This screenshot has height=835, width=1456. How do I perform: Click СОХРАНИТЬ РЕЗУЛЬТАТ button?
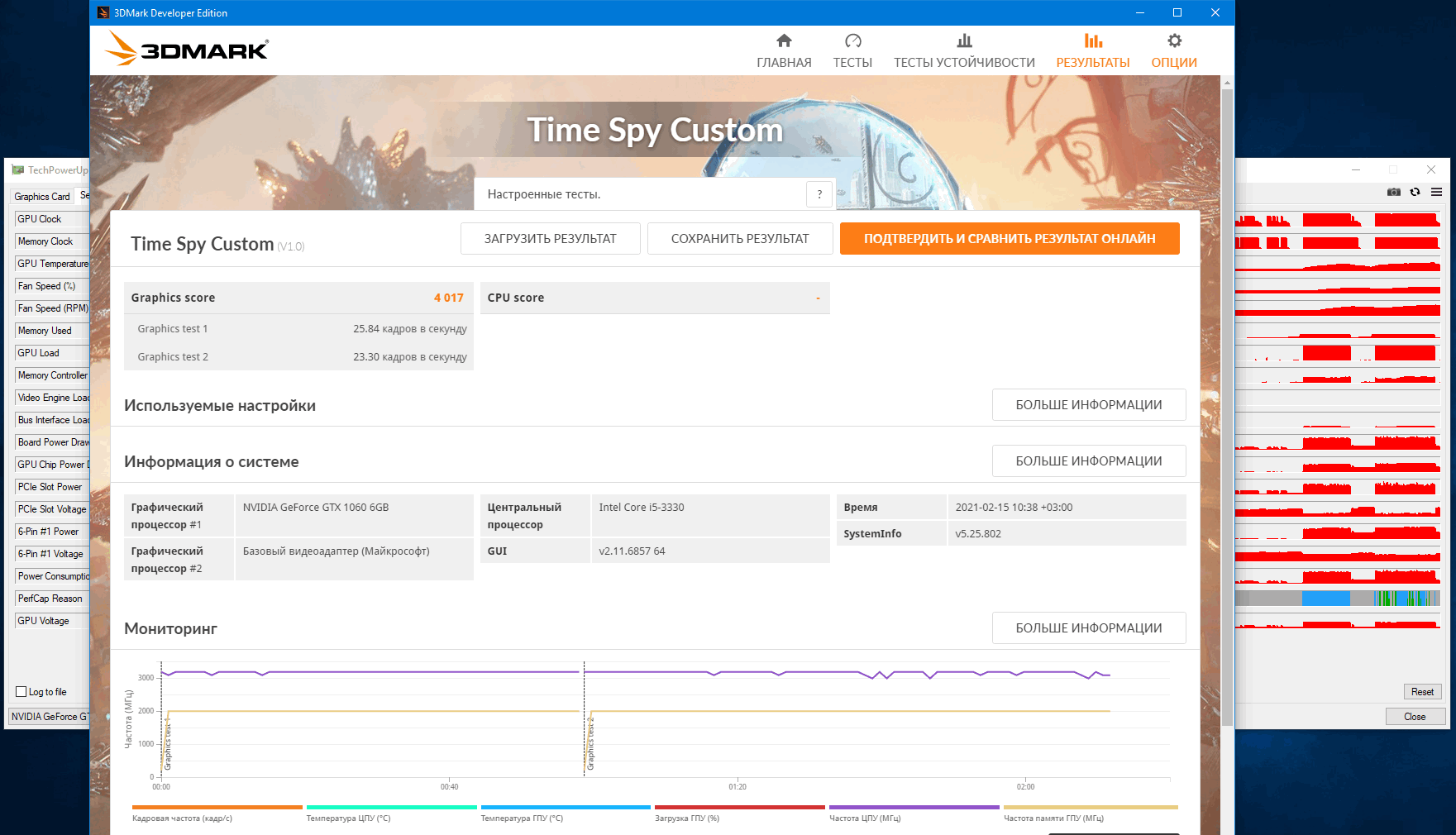740,238
